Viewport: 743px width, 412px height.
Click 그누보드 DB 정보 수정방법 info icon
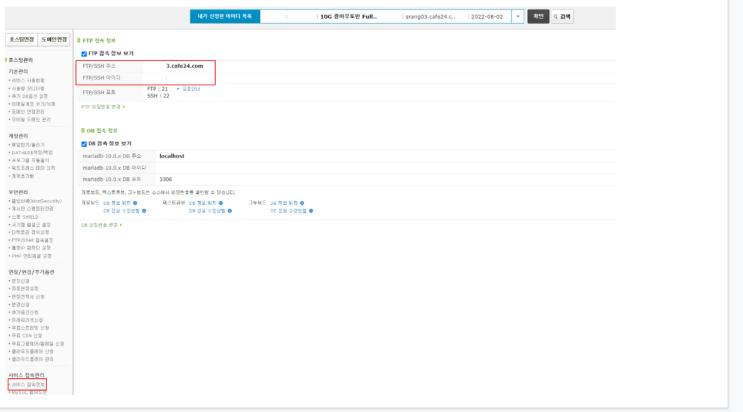click(311, 211)
